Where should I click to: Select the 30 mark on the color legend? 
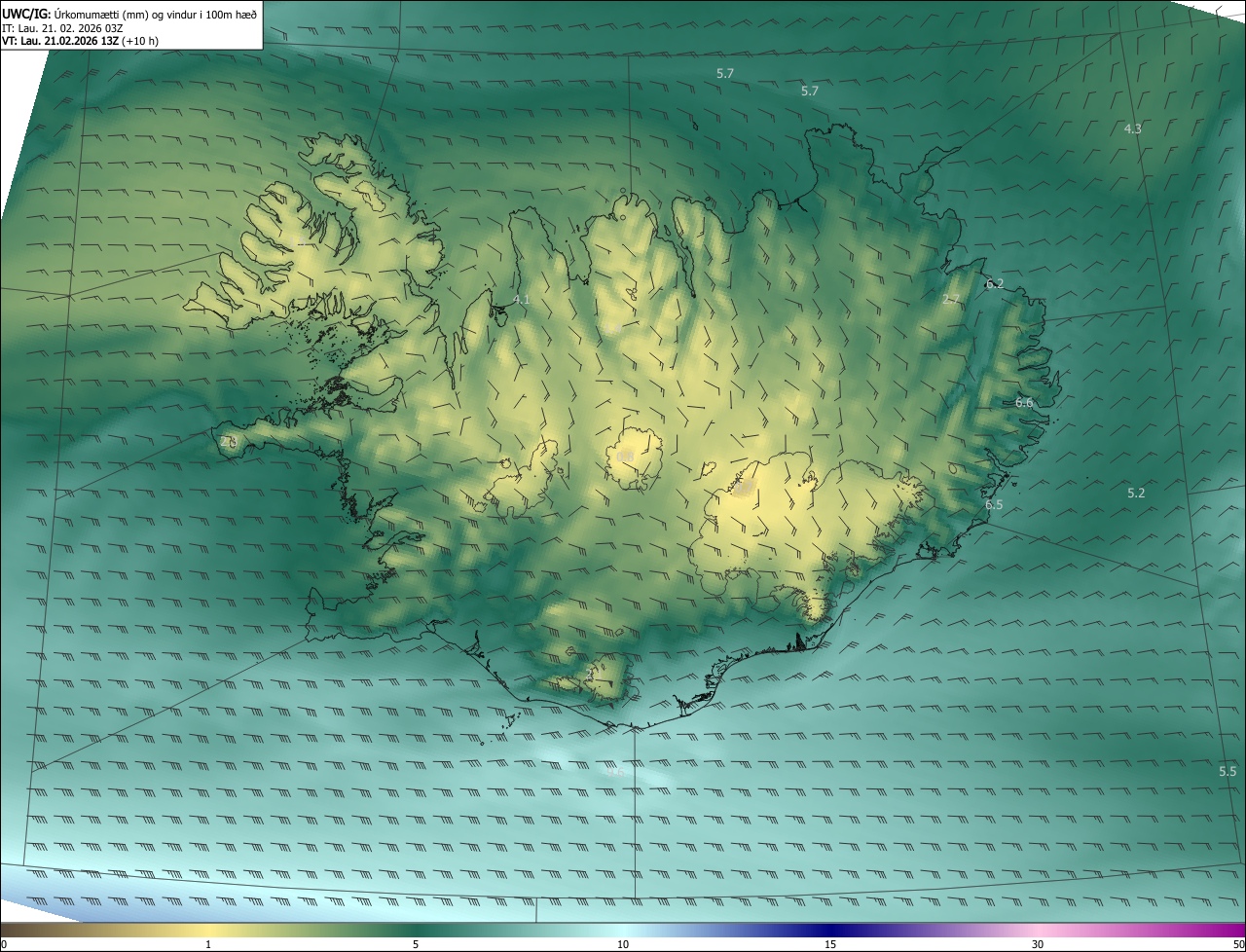[1038, 944]
